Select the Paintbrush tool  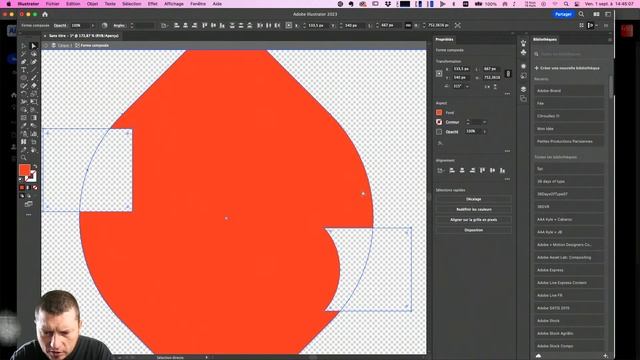34,78
